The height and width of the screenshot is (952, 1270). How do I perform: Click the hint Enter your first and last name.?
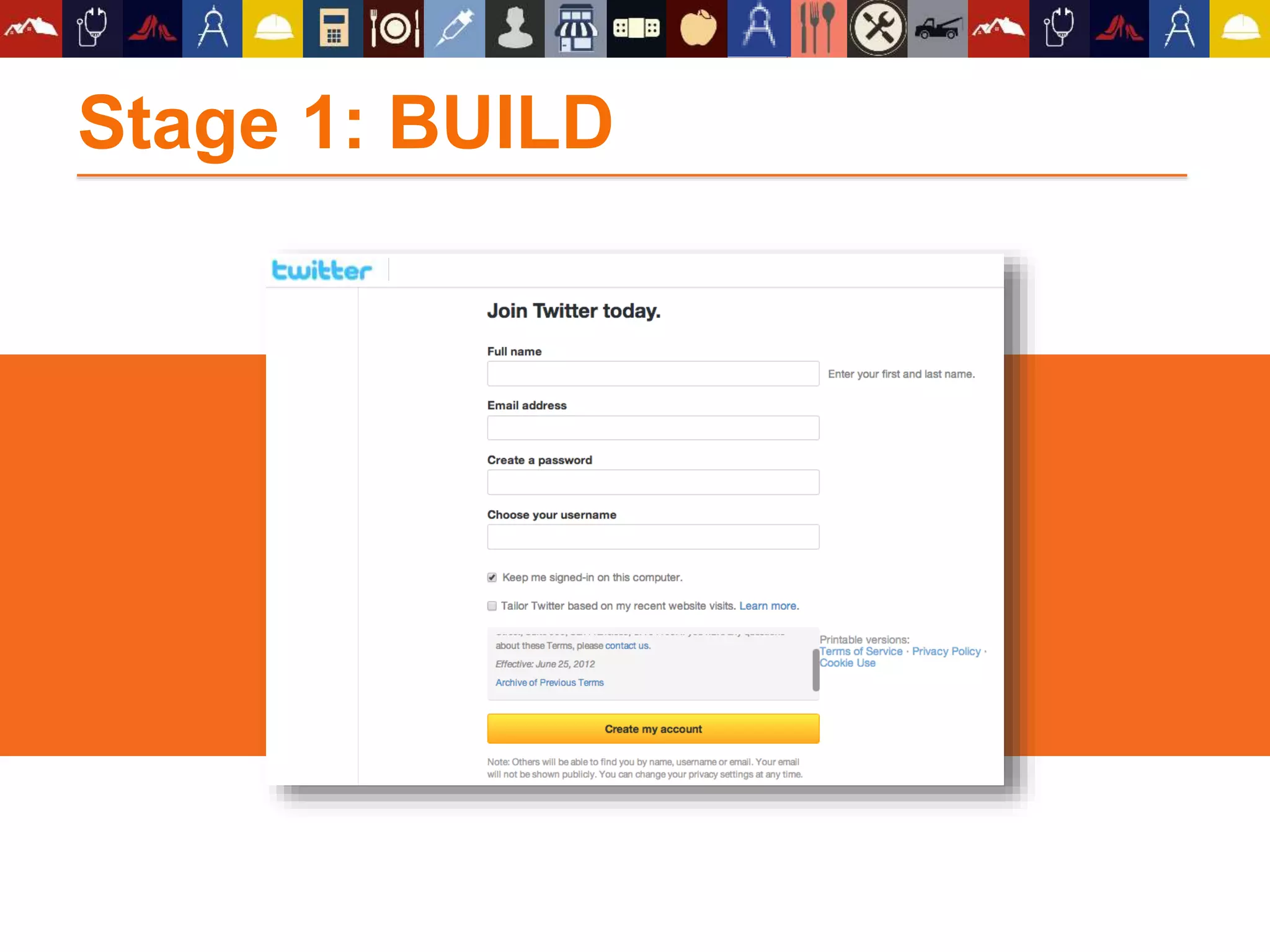[901, 374]
